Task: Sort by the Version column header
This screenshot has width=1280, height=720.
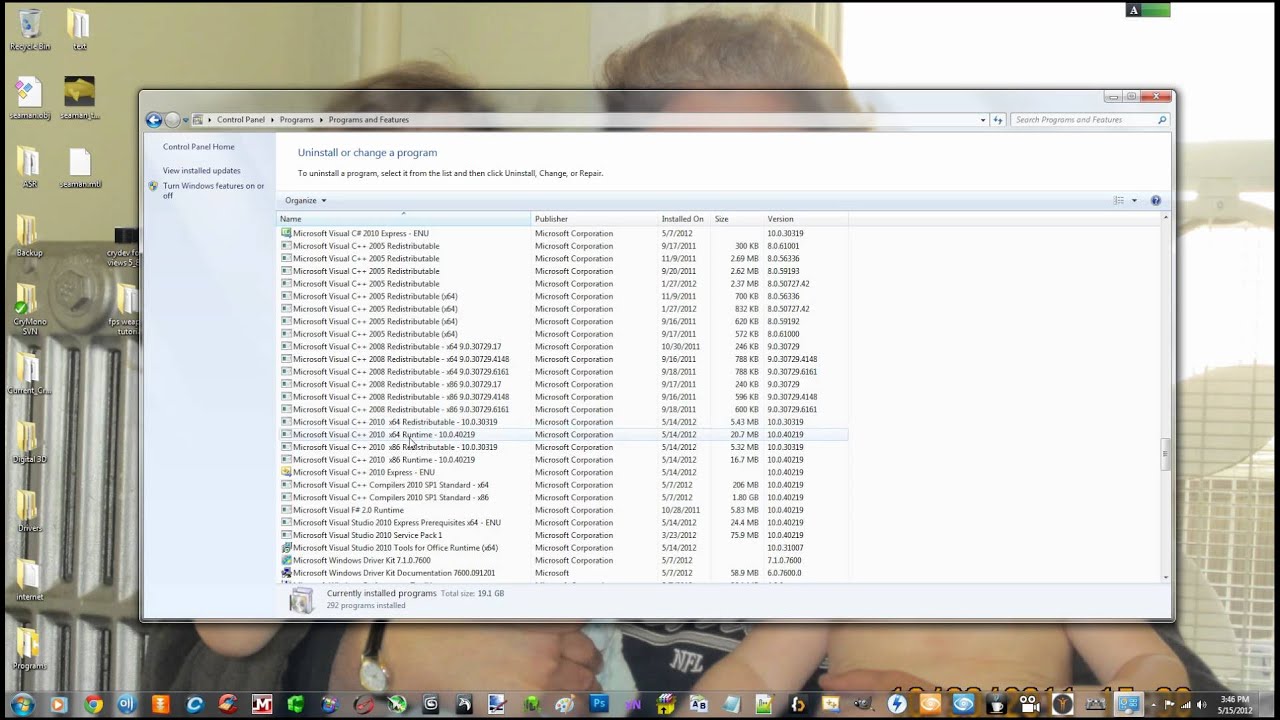Action: coord(806,219)
